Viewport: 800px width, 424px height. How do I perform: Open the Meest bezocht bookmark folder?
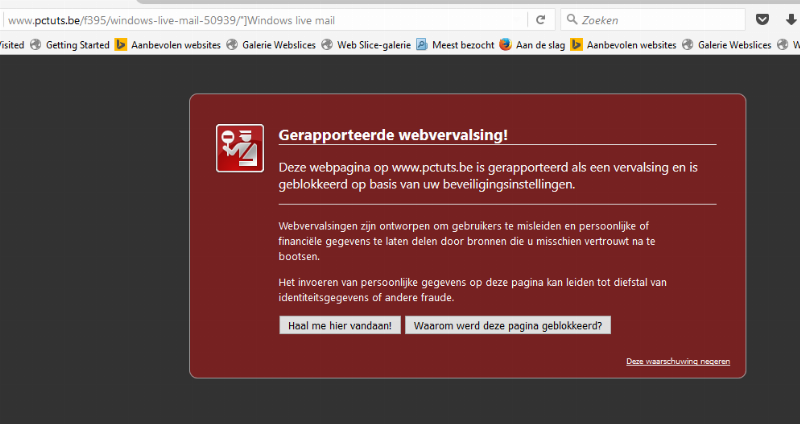[462, 44]
